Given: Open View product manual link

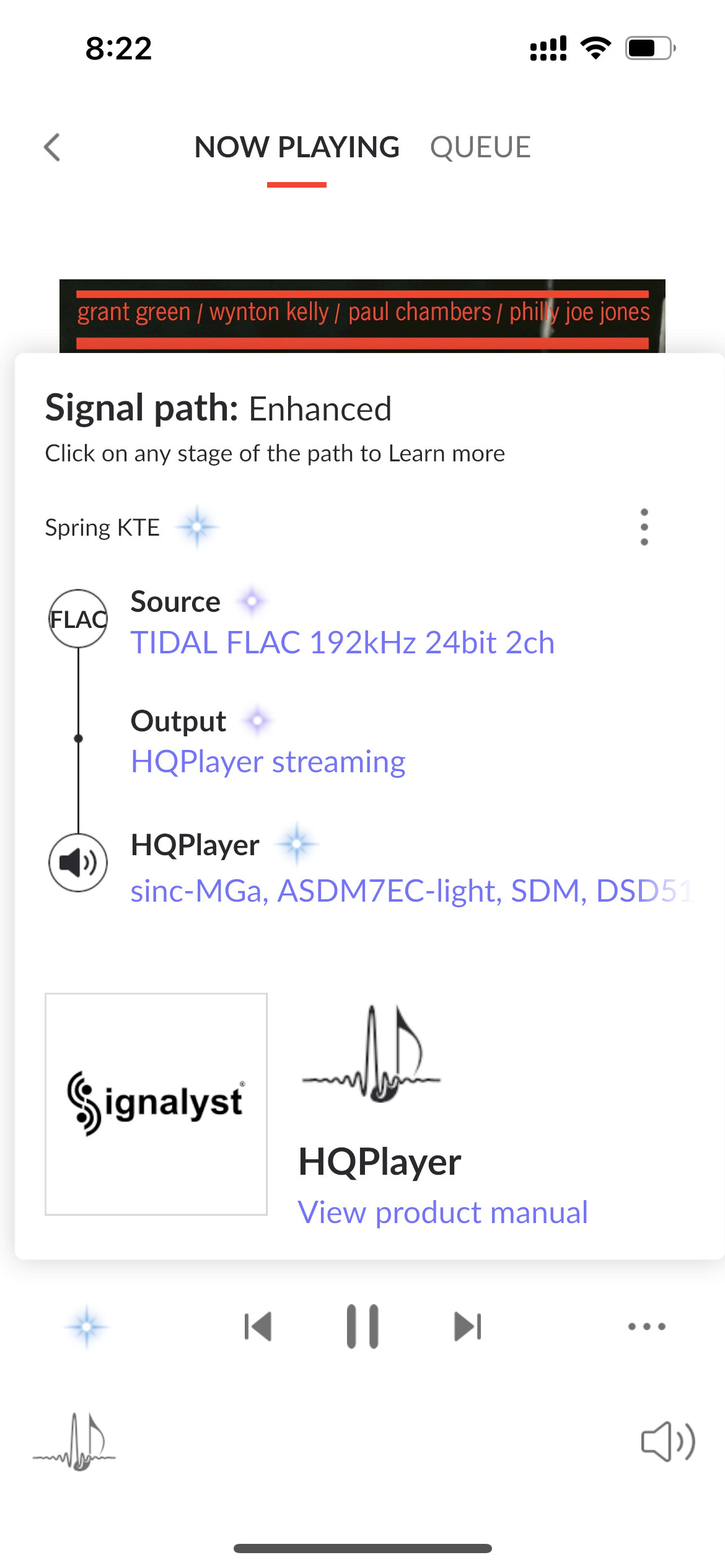Looking at the screenshot, I should coord(442,1212).
